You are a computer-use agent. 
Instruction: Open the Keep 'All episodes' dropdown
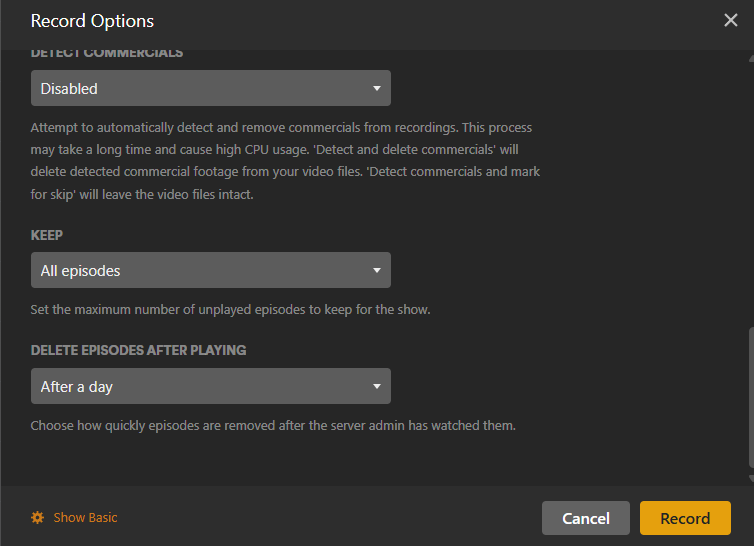[200, 270]
